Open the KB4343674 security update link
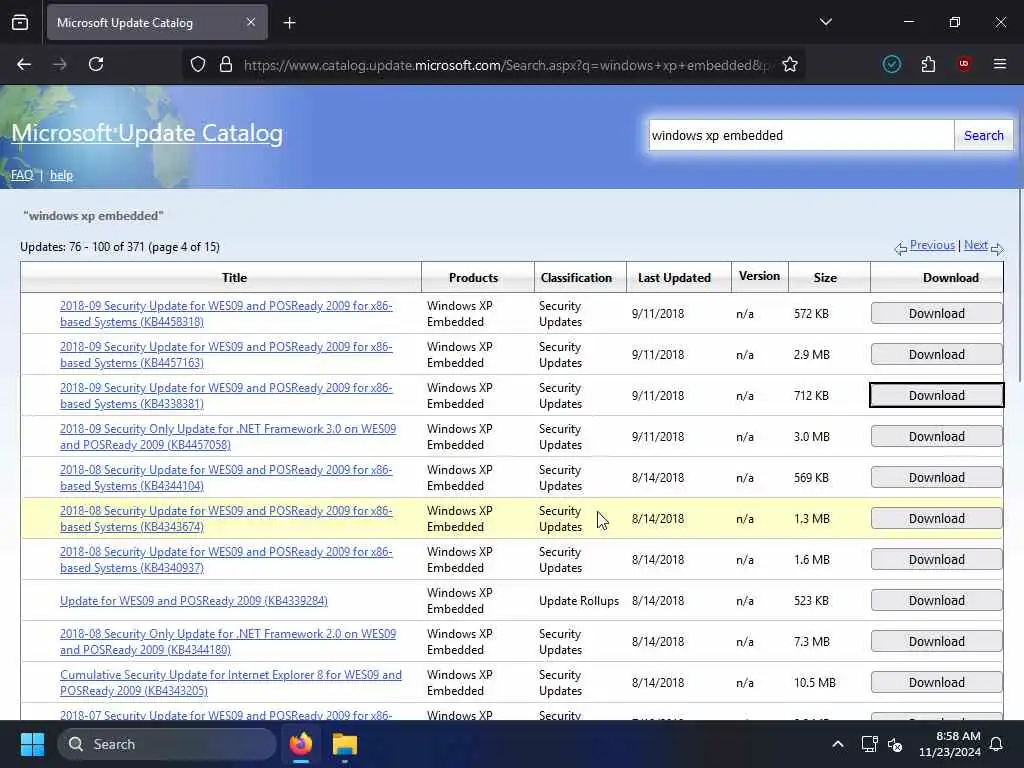This screenshot has height=768, width=1024. click(x=226, y=519)
